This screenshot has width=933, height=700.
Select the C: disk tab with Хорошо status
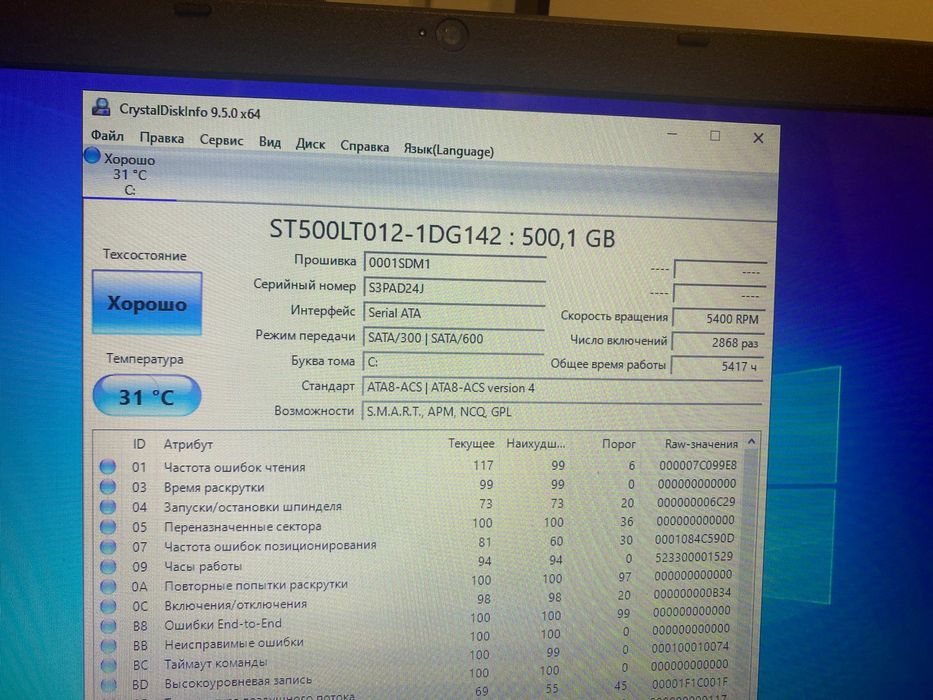click(130, 174)
